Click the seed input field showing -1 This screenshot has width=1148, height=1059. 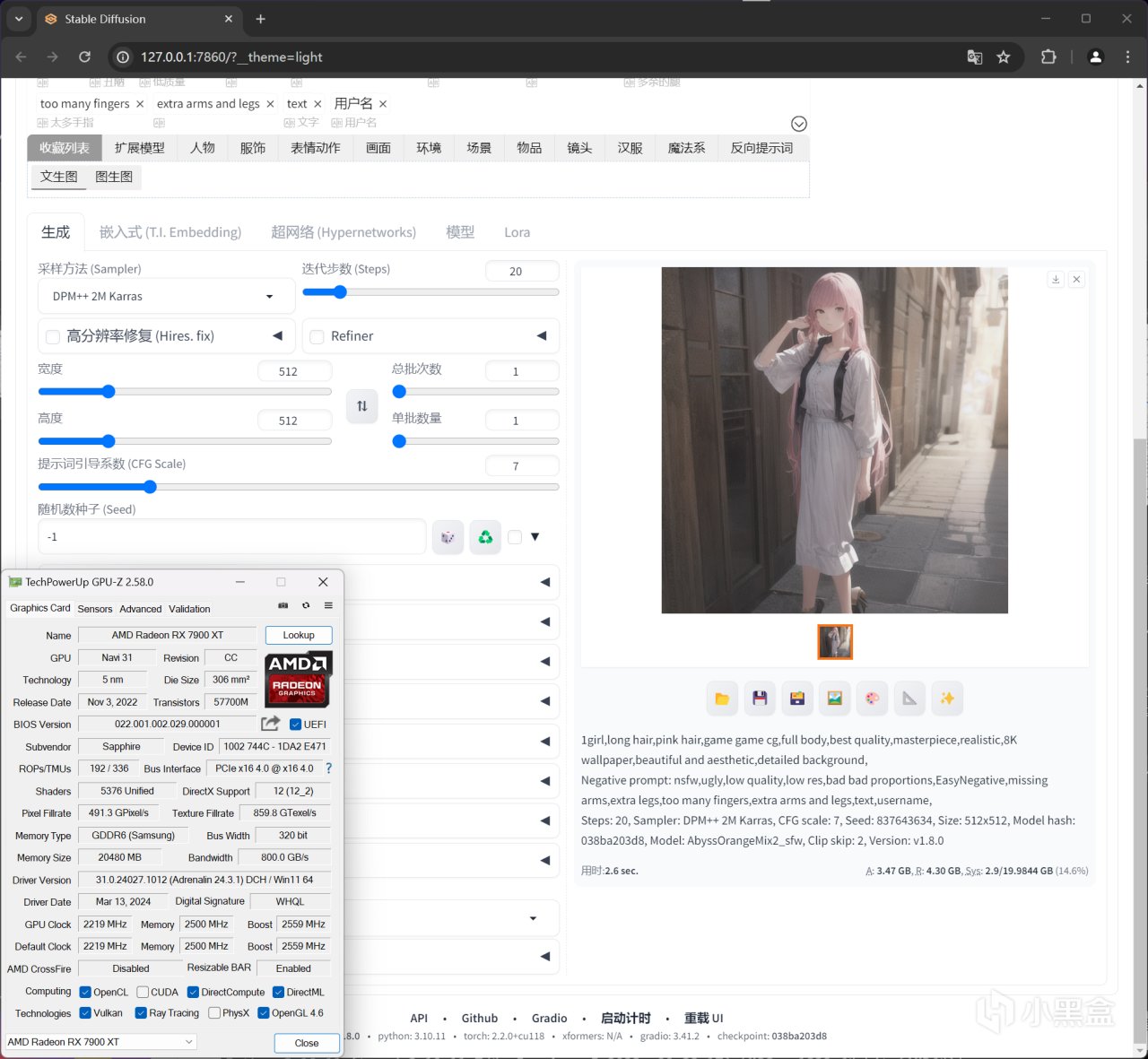[231, 537]
